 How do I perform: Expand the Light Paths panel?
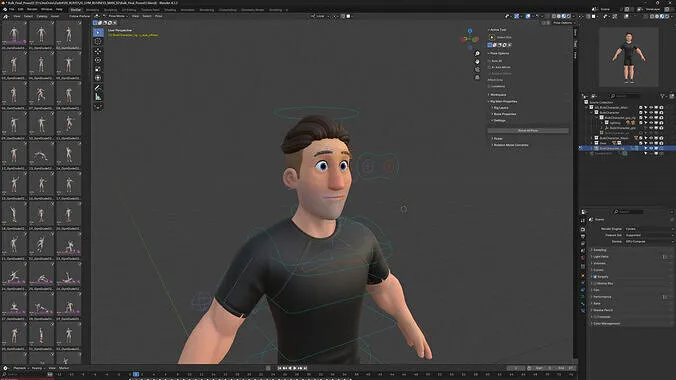pyautogui.click(x=600, y=257)
